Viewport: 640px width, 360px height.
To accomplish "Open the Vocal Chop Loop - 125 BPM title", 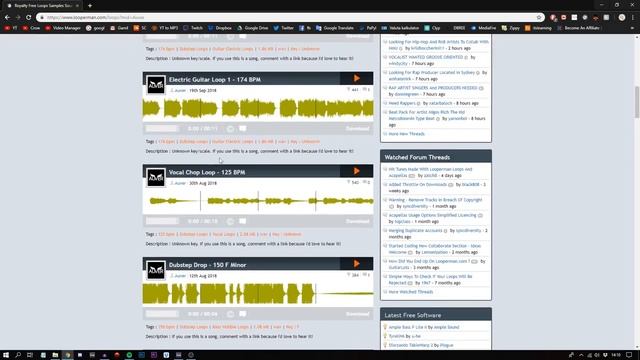I will (207, 172).
